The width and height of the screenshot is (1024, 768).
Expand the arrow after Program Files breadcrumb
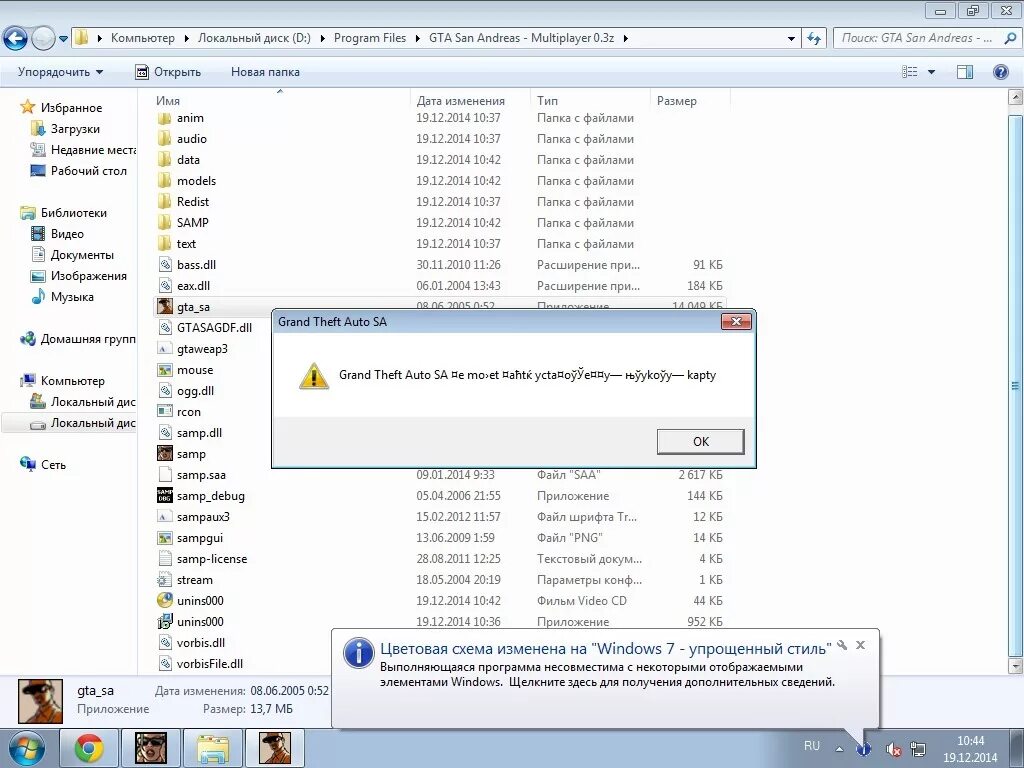click(418, 39)
